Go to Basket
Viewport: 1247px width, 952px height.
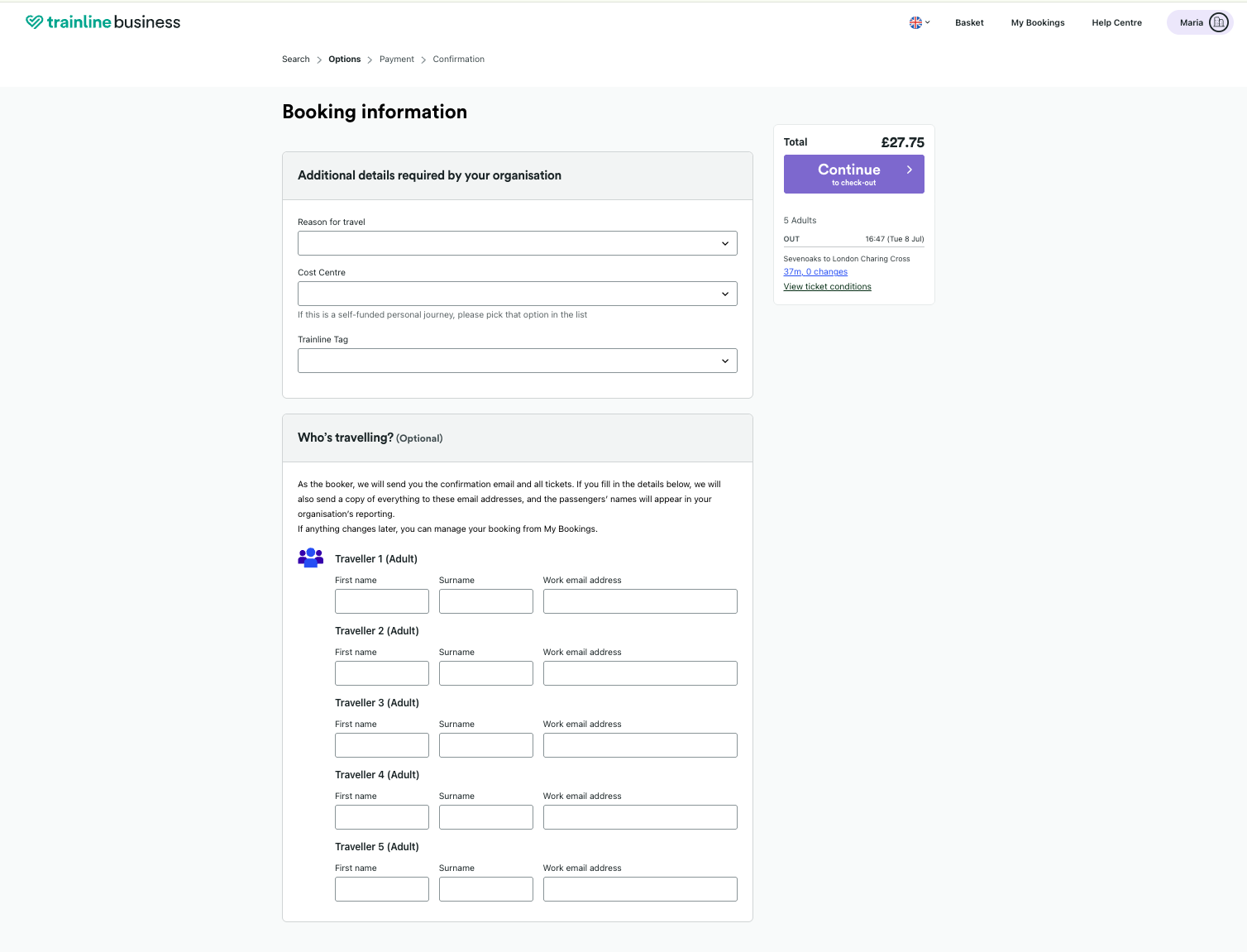click(969, 22)
